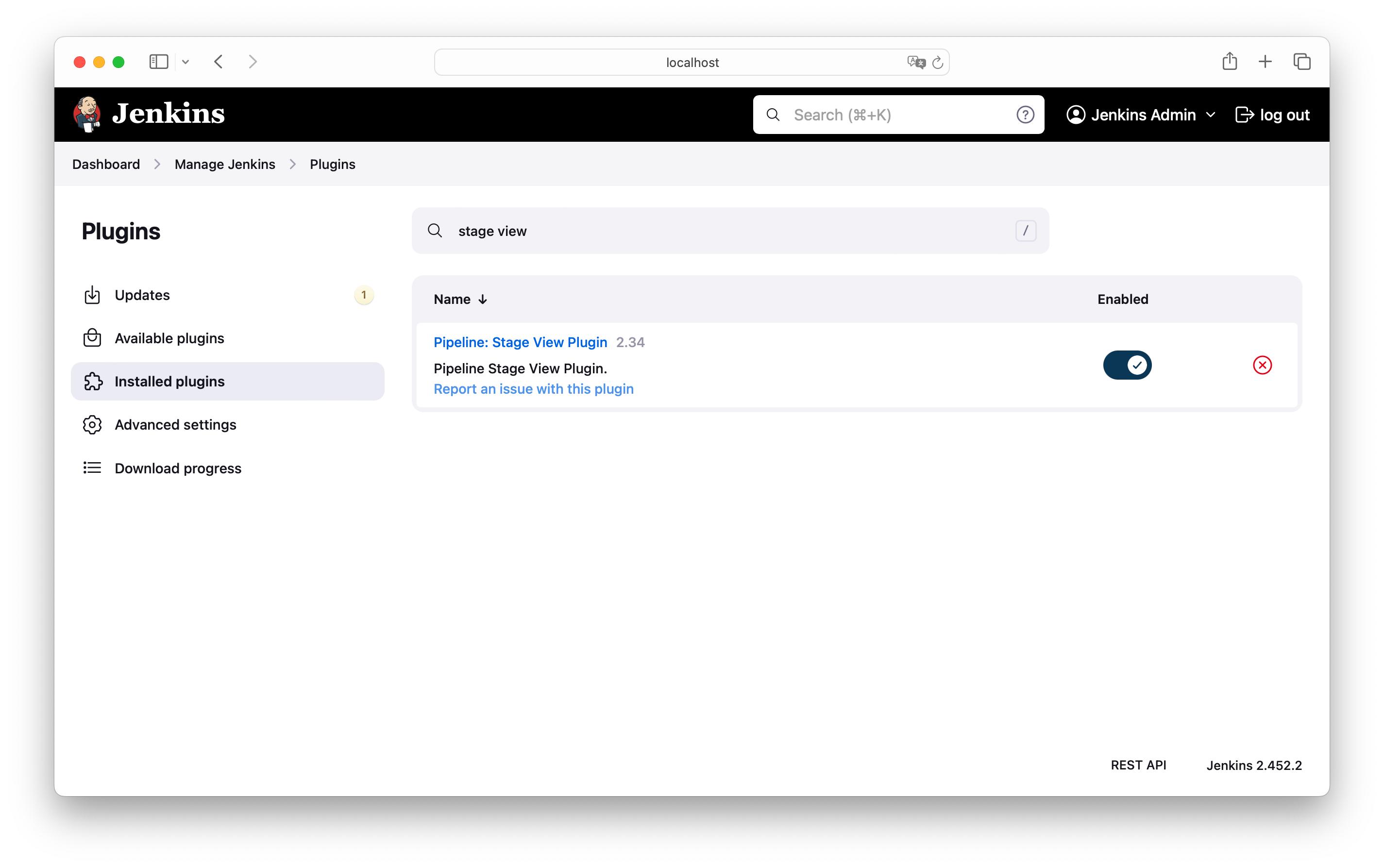The image size is (1384, 868).
Task: Open Advanced settings in sidebar
Action: point(175,425)
